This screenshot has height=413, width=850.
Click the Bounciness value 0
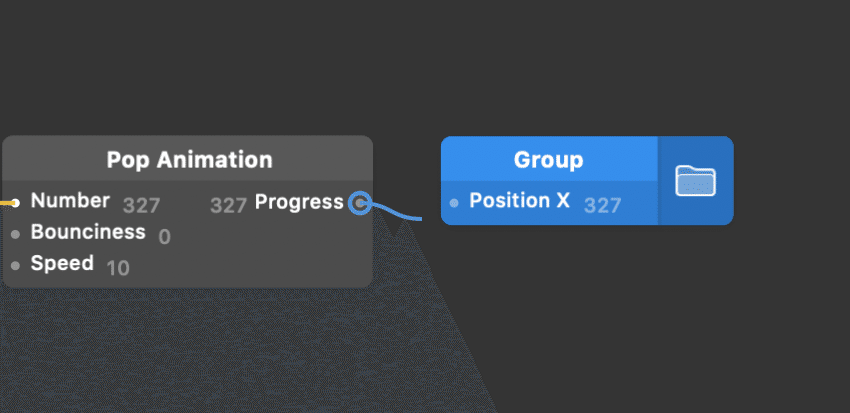(x=164, y=237)
